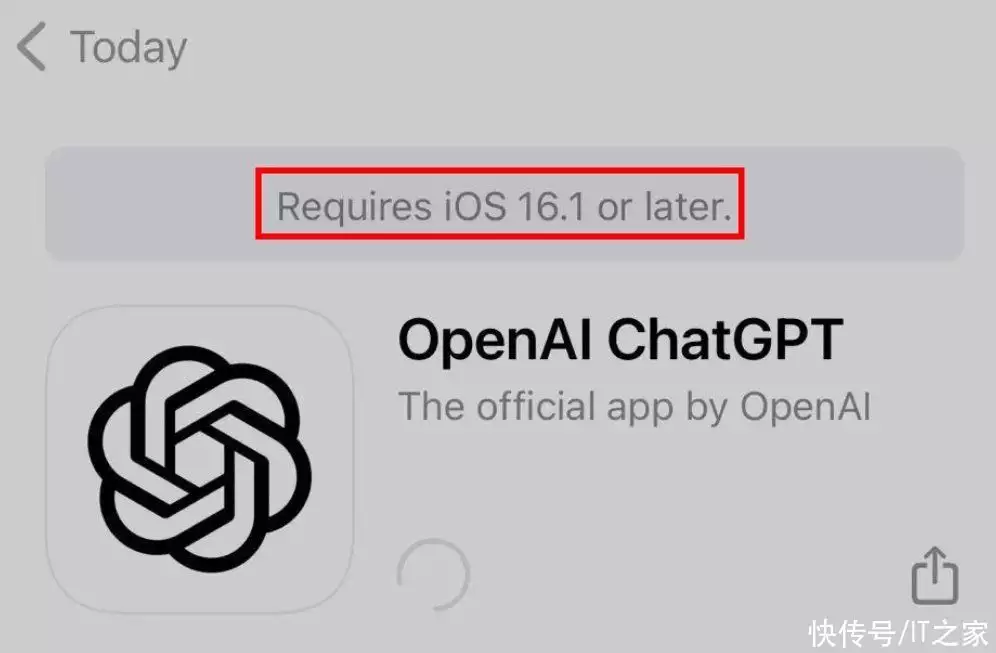Viewport: 996px width, 653px height.
Task: Tap the ChatGPT app icon
Action: [199, 459]
